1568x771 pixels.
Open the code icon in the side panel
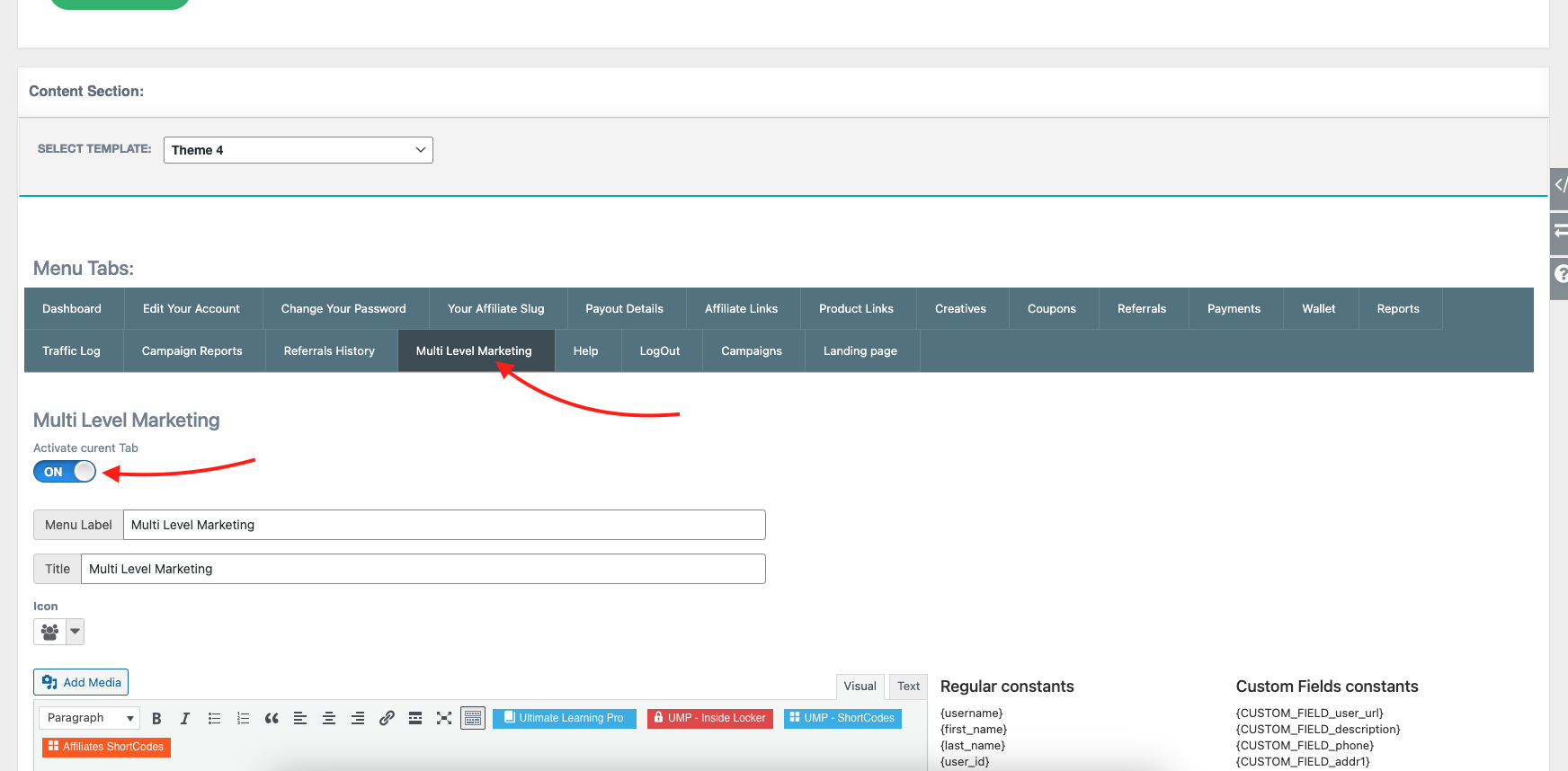1560,187
